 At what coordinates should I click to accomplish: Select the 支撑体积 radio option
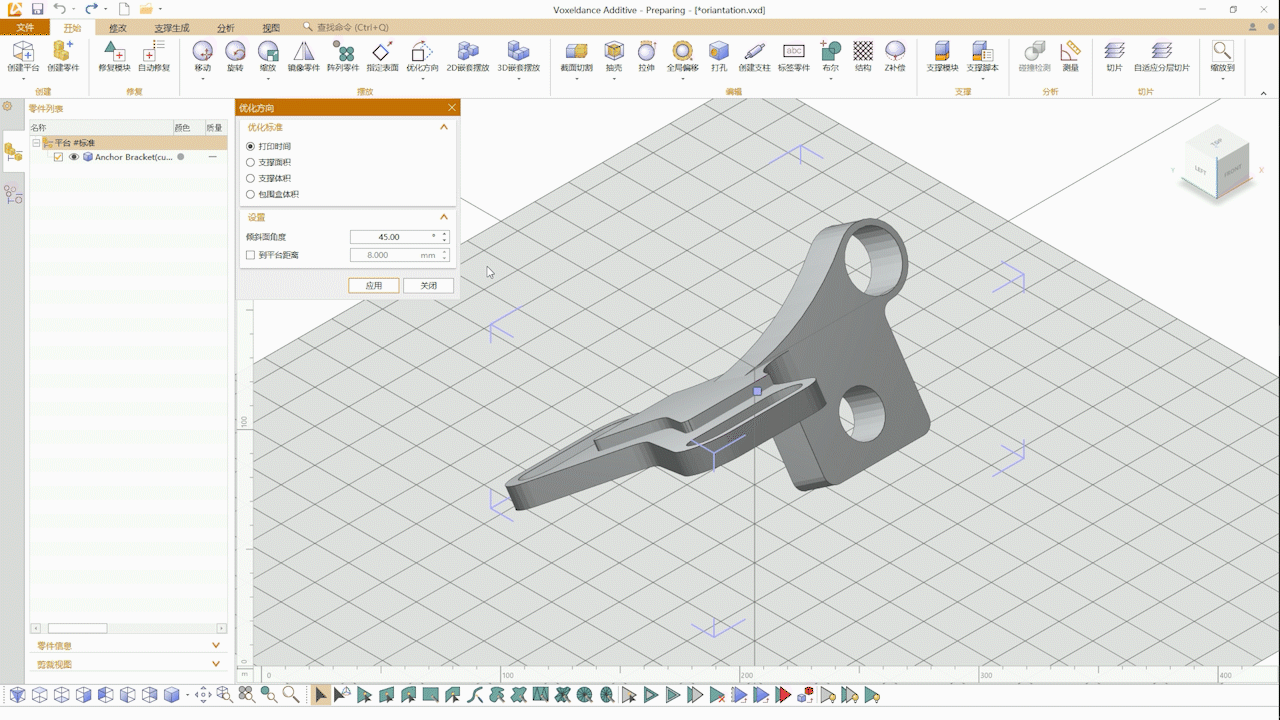pos(251,178)
